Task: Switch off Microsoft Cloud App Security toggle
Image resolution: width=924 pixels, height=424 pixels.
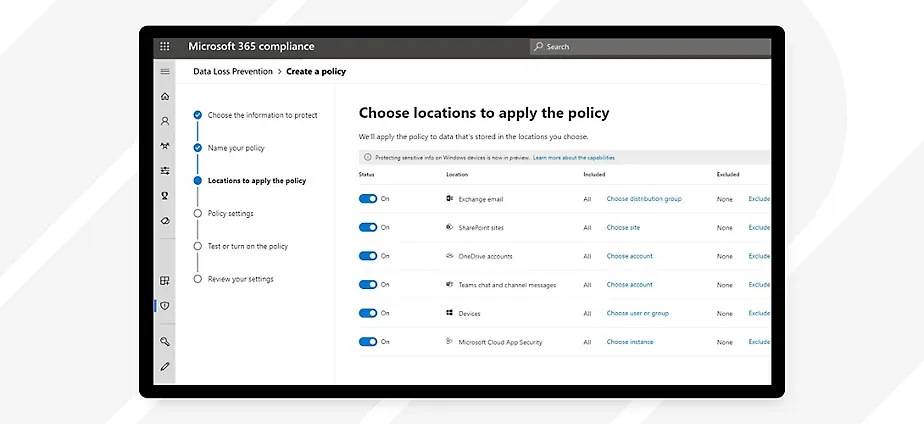Action: [368, 342]
